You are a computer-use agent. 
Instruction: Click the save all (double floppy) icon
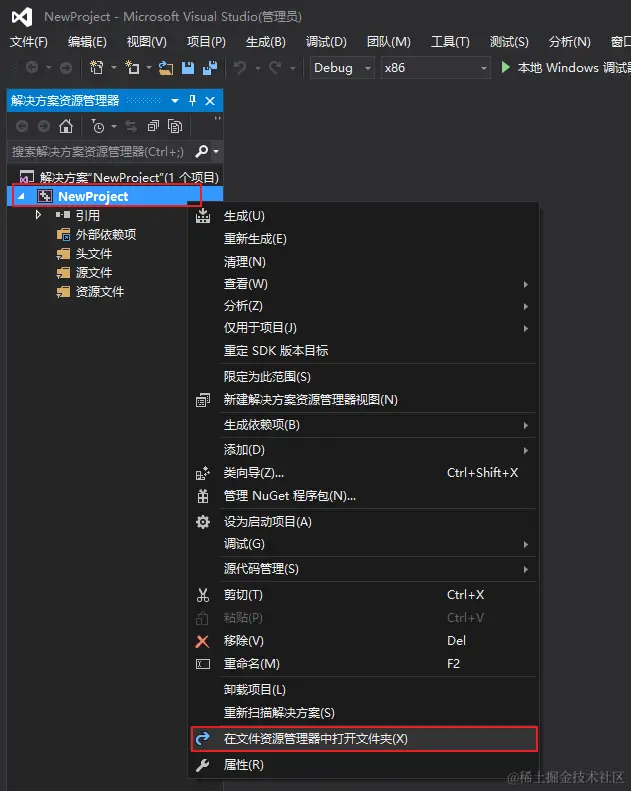pos(210,68)
